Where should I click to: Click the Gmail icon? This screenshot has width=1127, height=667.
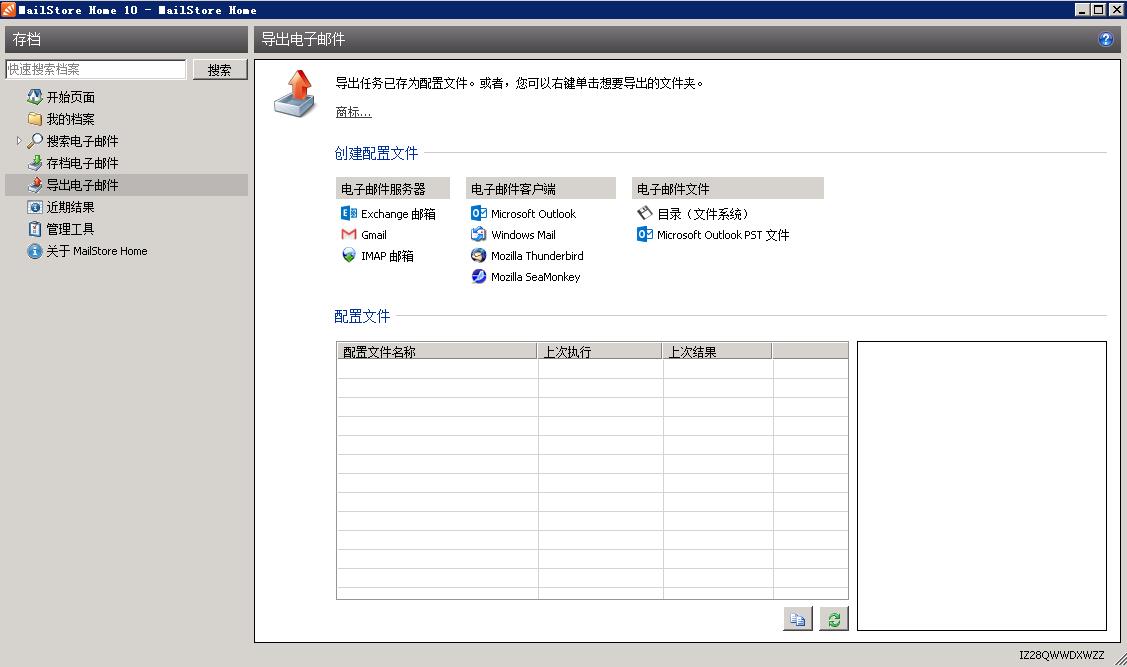349,234
